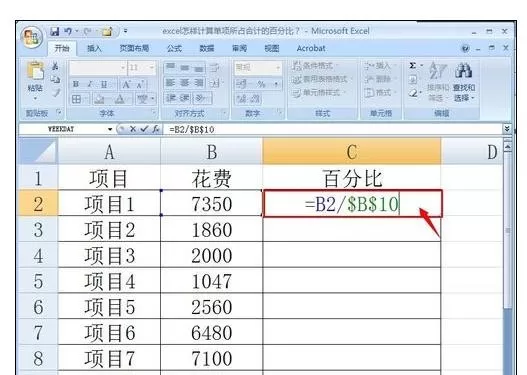Switch to the 开始 (Home) tab

(62, 48)
